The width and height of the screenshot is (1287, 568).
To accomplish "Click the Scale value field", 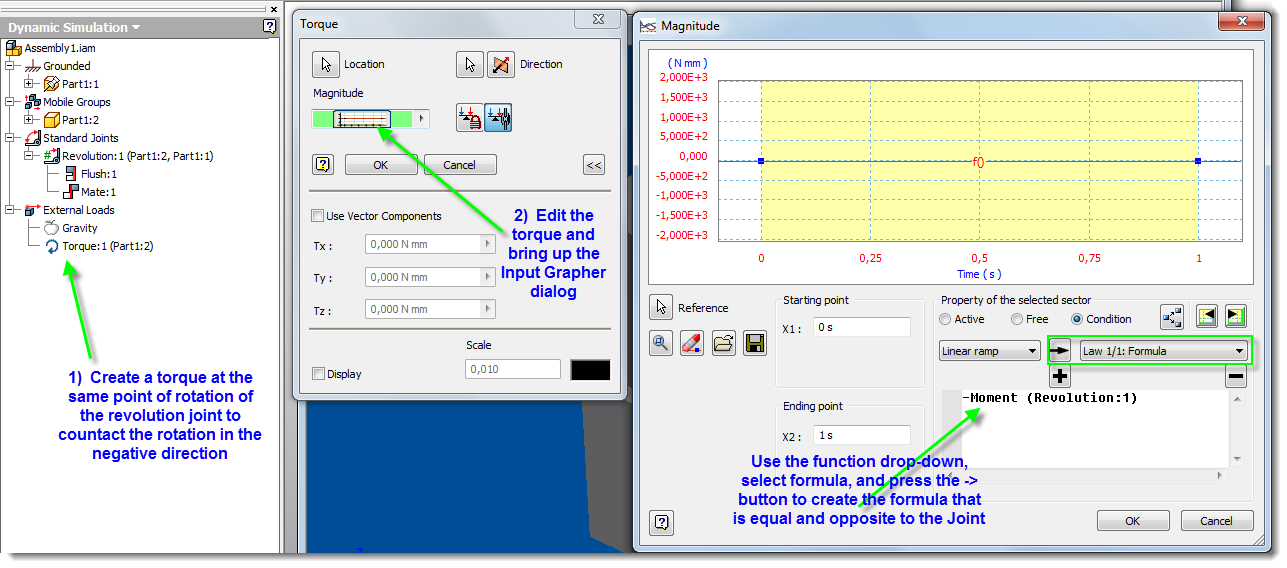I will (x=513, y=370).
